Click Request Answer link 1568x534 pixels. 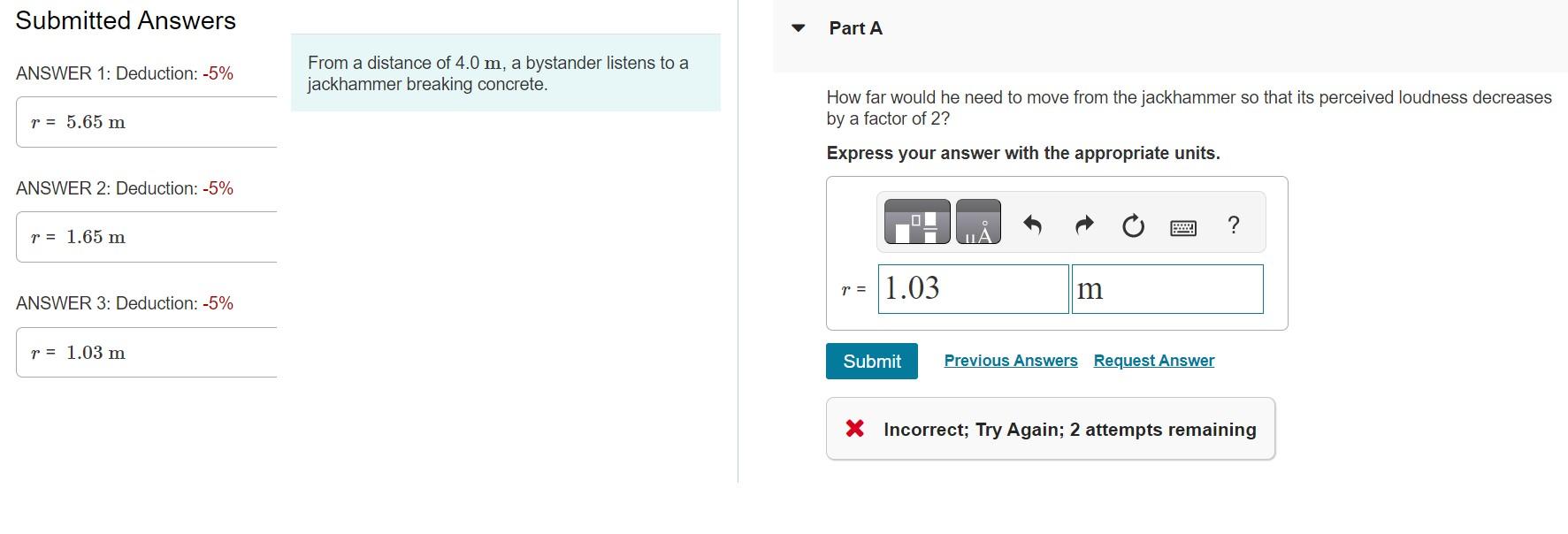pyautogui.click(x=1154, y=361)
